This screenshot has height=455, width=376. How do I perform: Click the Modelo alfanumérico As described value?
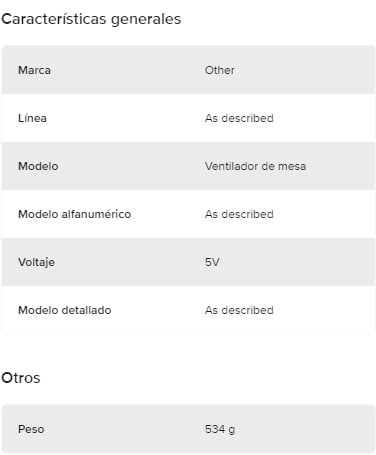pyautogui.click(x=239, y=214)
